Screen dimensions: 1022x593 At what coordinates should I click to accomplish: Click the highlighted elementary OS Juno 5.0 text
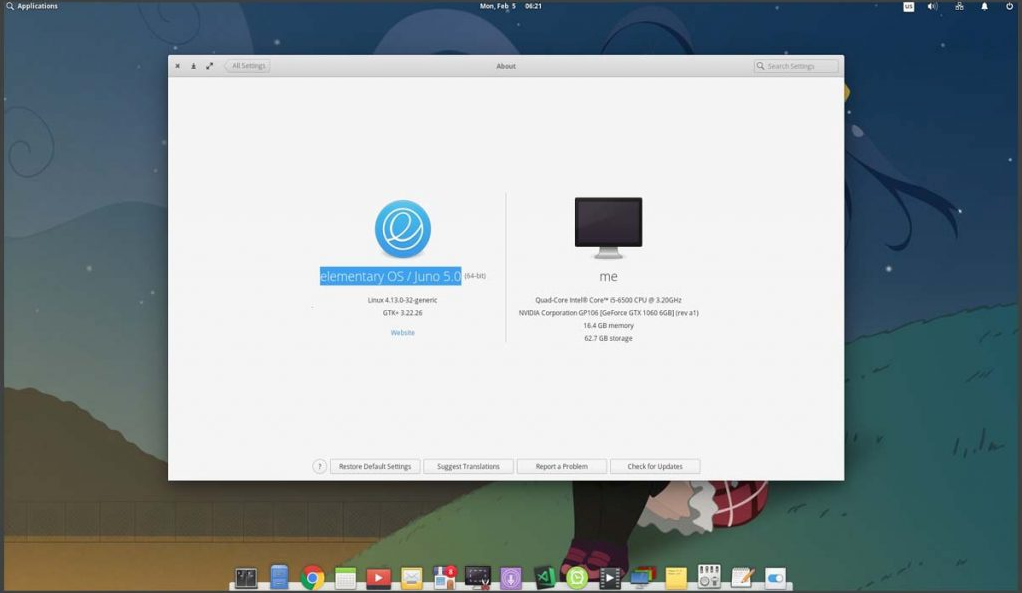click(x=390, y=276)
